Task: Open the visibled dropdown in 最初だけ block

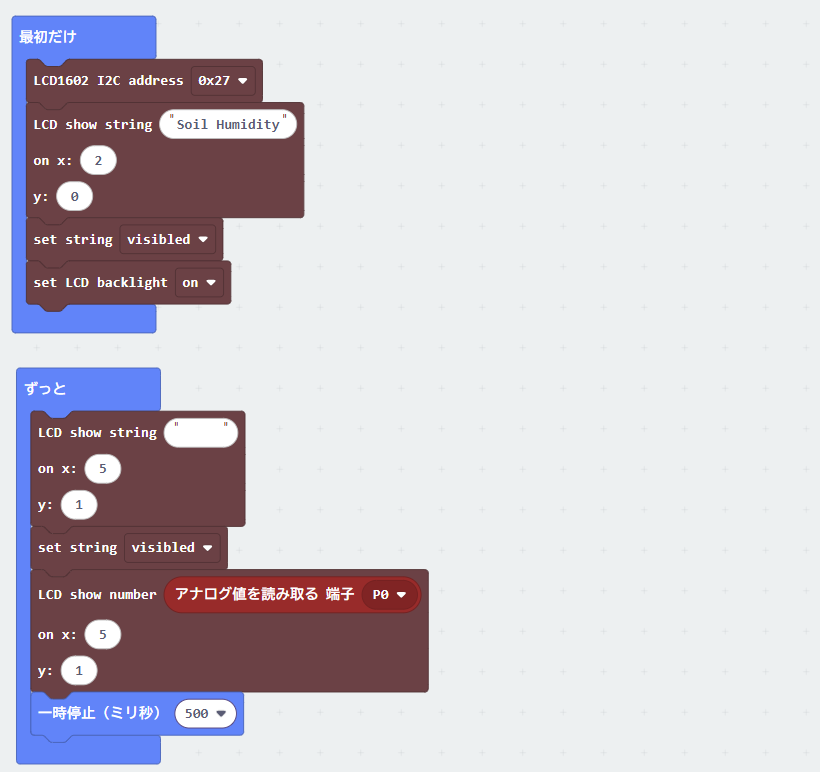Action: pyautogui.click(x=167, y=240)
